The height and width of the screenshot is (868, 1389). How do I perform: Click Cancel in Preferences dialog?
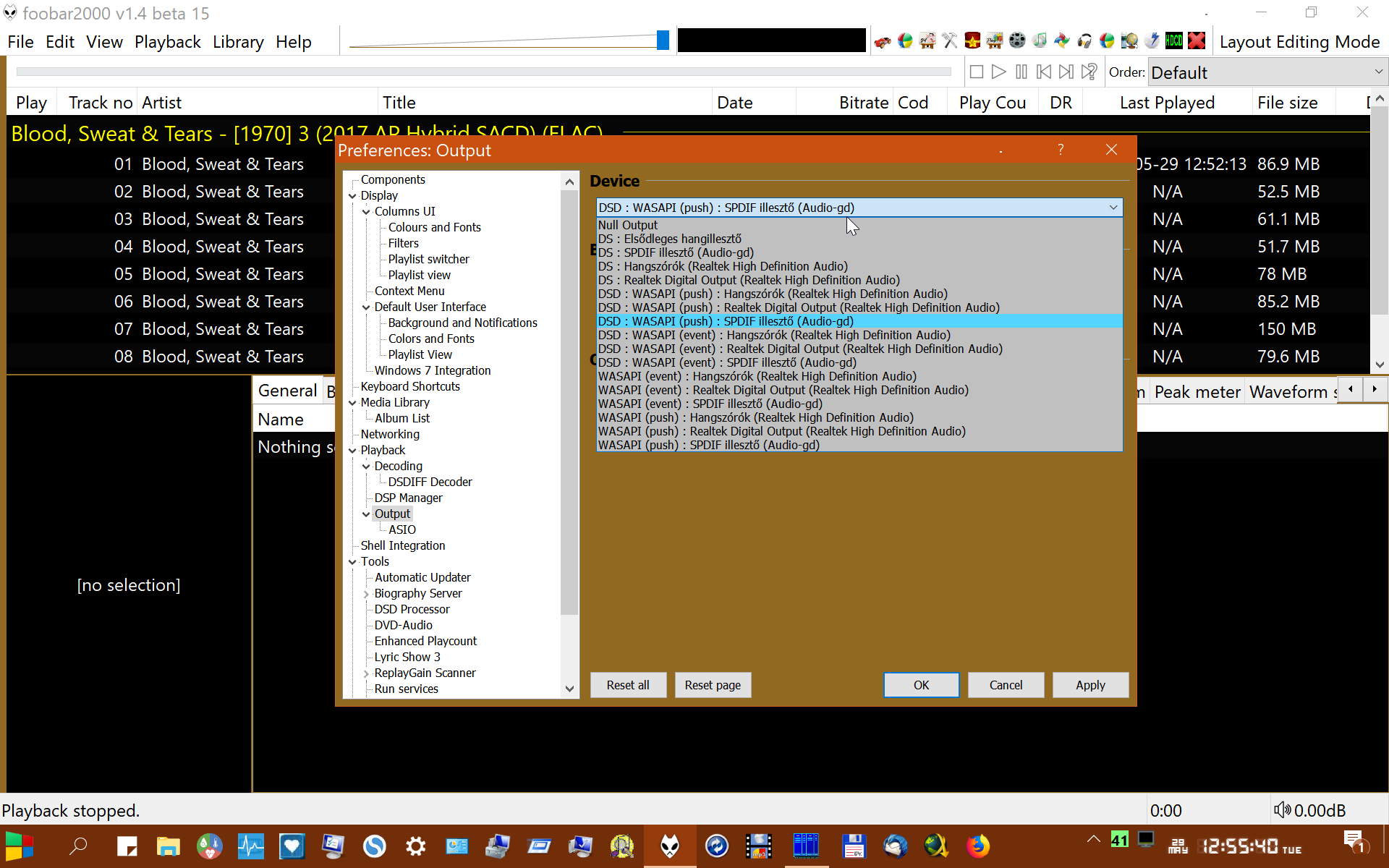tap(1006, 685)
